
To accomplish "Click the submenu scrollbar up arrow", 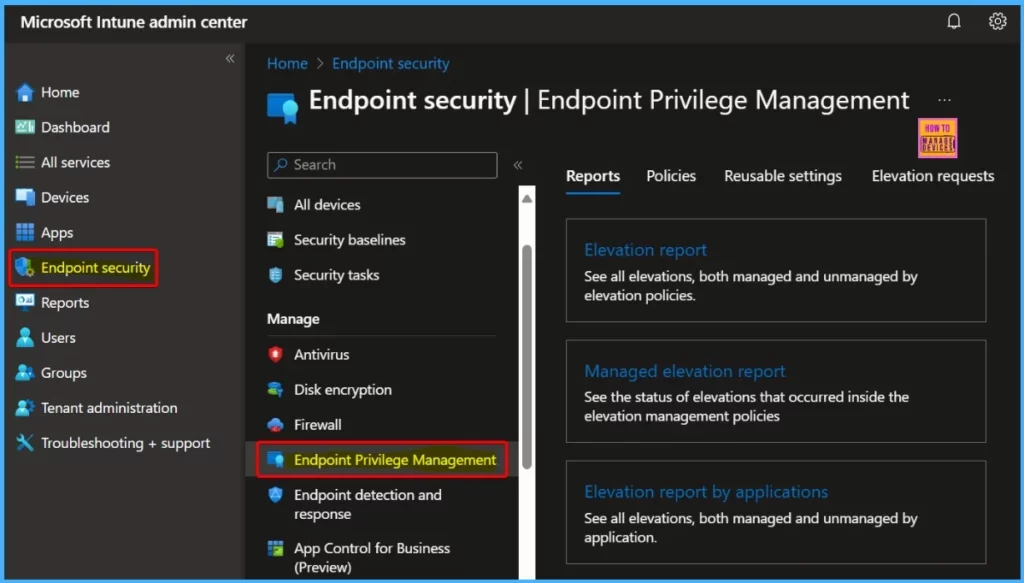I will [526, 198].
